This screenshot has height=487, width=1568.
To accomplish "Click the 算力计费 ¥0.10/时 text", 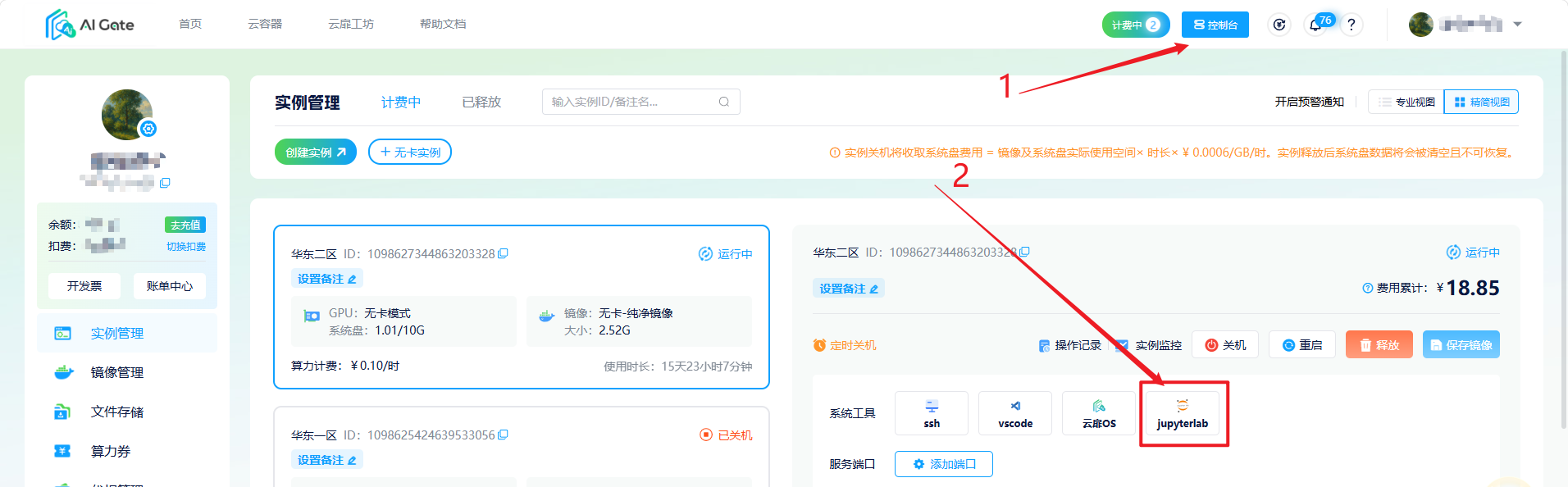I will pos(345,366).
